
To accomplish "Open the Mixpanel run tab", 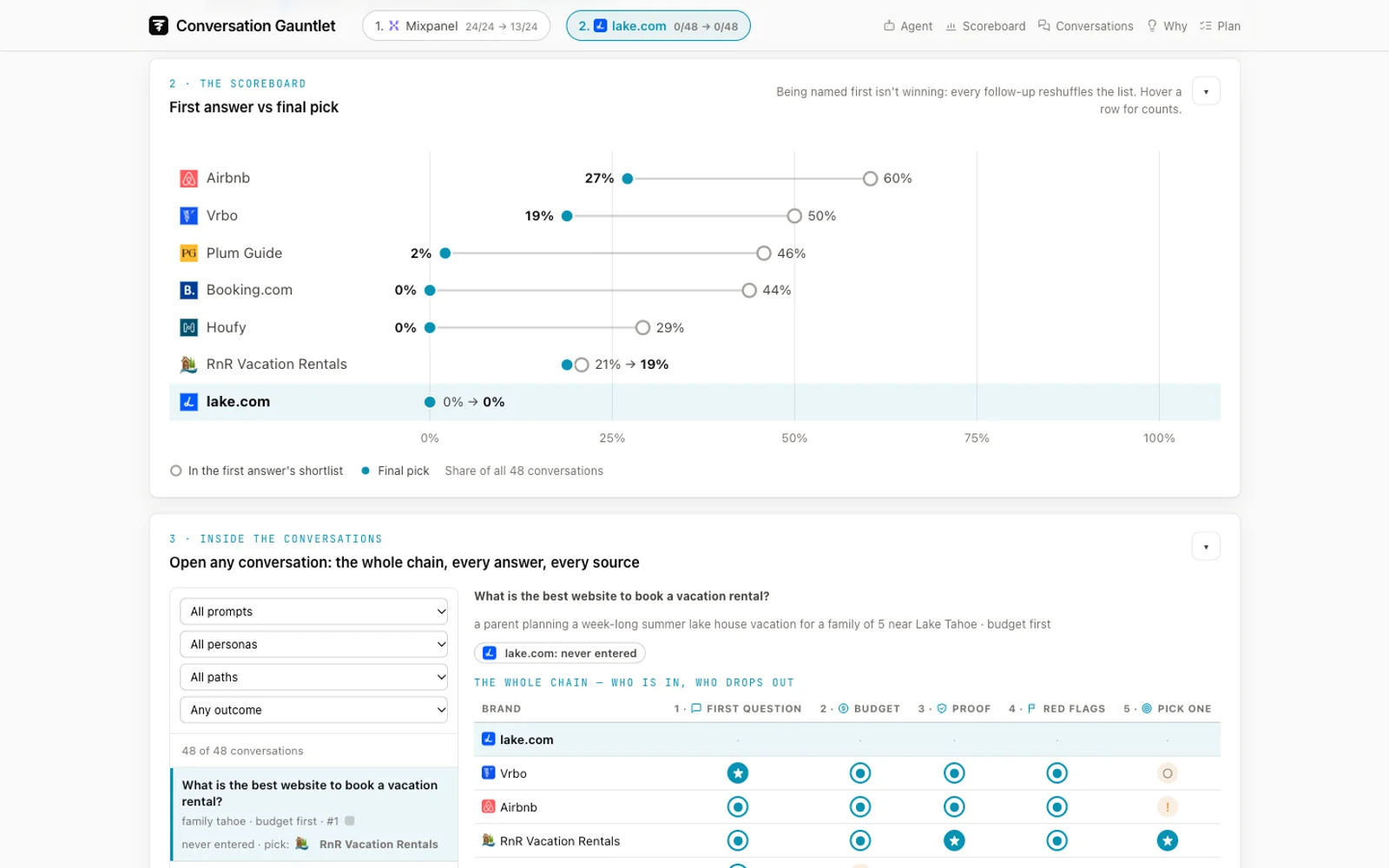I will (456, 26).
